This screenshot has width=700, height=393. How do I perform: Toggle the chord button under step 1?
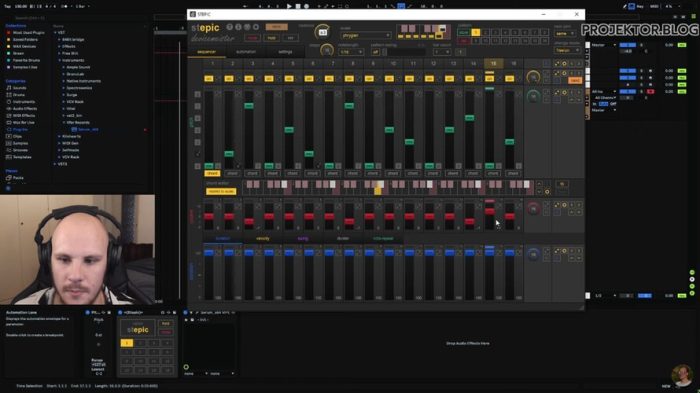212,173
